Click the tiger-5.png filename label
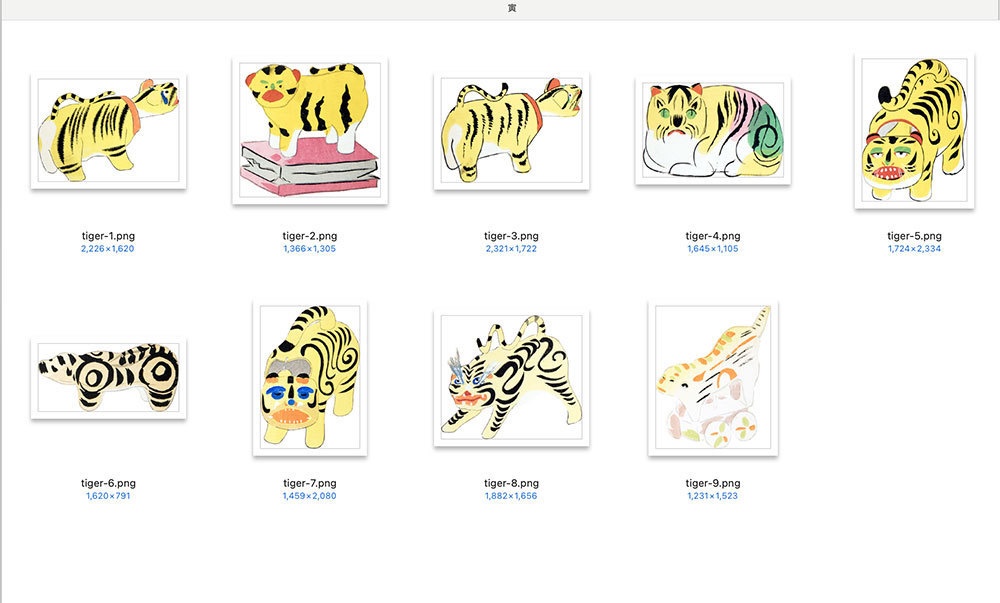1000x603 pixels. [x=915, y=236]
